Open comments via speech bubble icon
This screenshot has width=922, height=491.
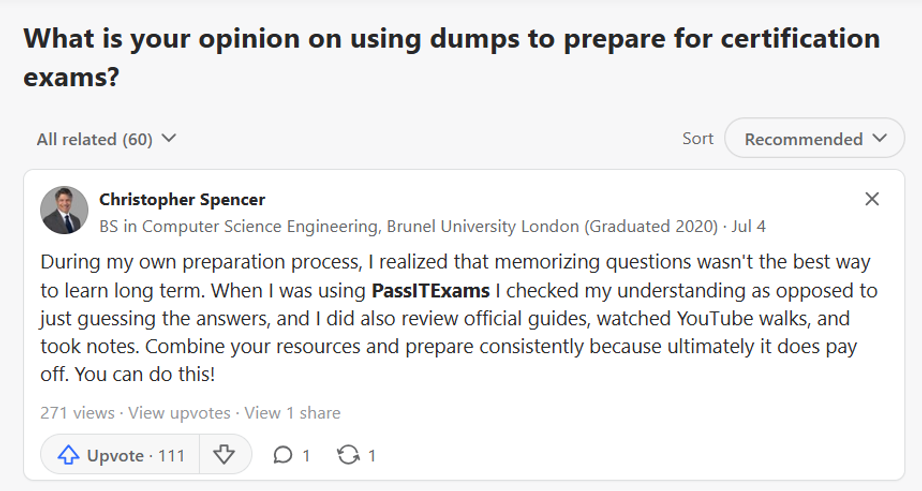(x=283, y=455)
